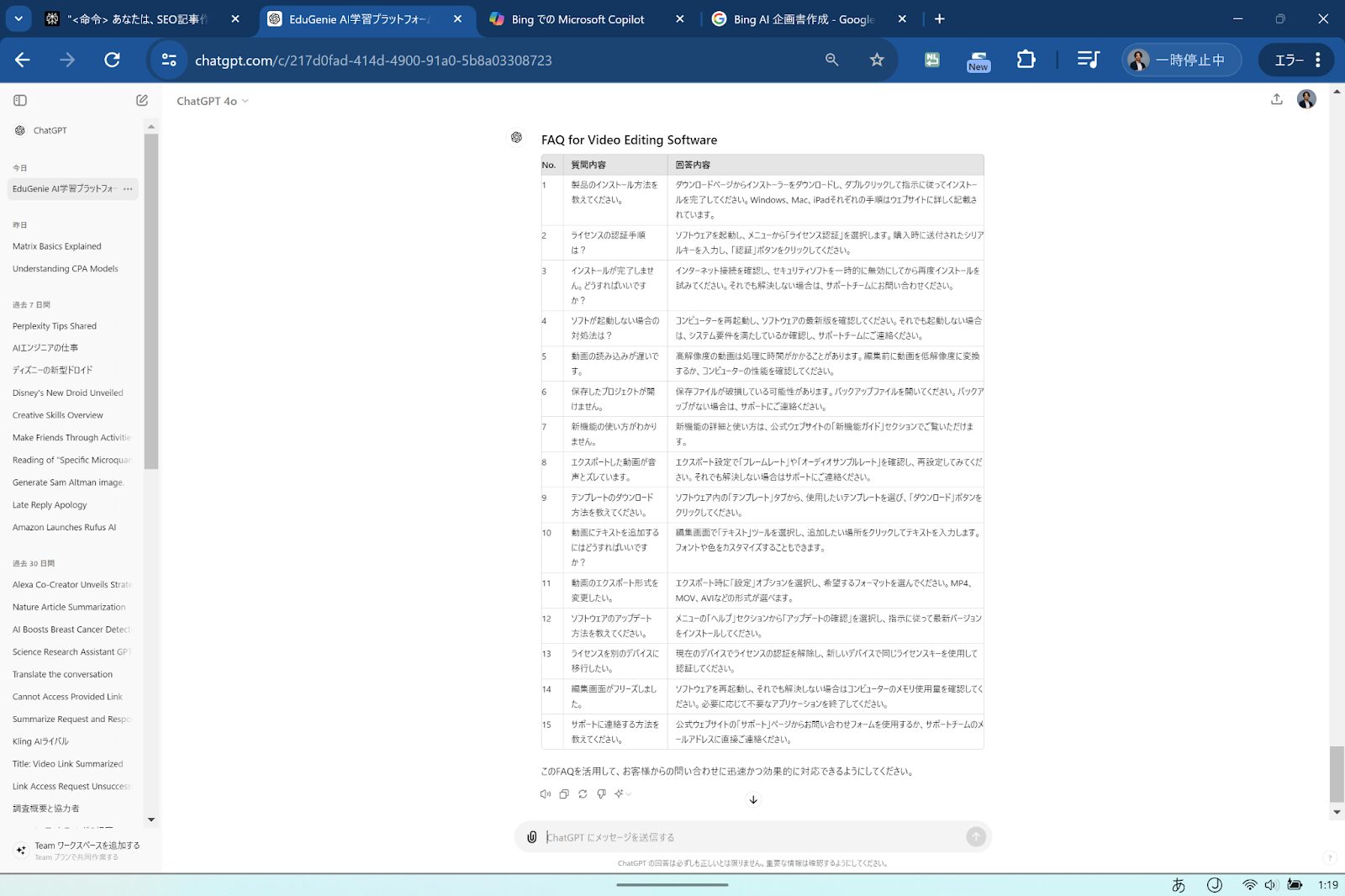The height and width of the screenshot is (896, 1345).
Task: Start a new chat with the compose icon
Action: 142,101
